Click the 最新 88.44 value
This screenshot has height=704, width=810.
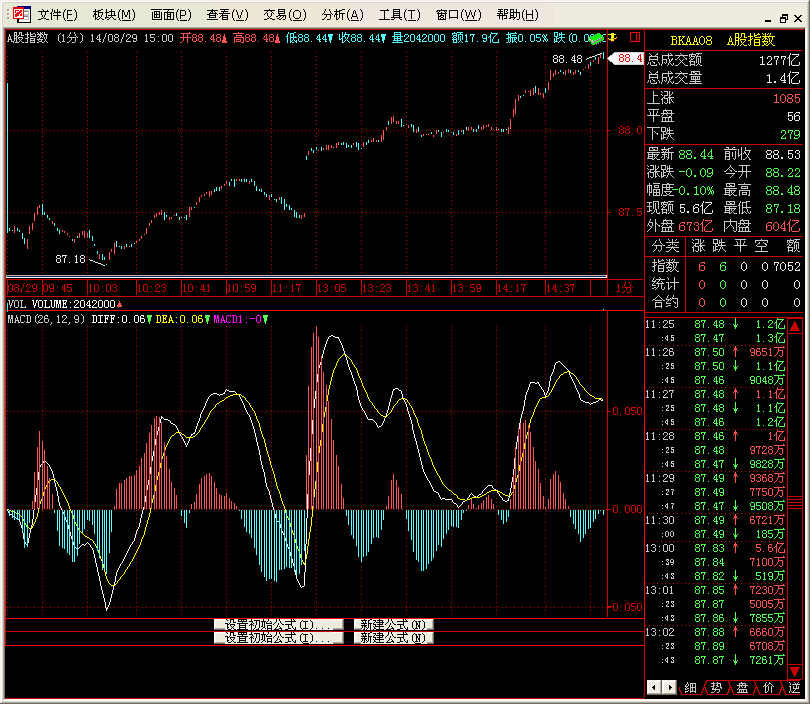point(695,154)
